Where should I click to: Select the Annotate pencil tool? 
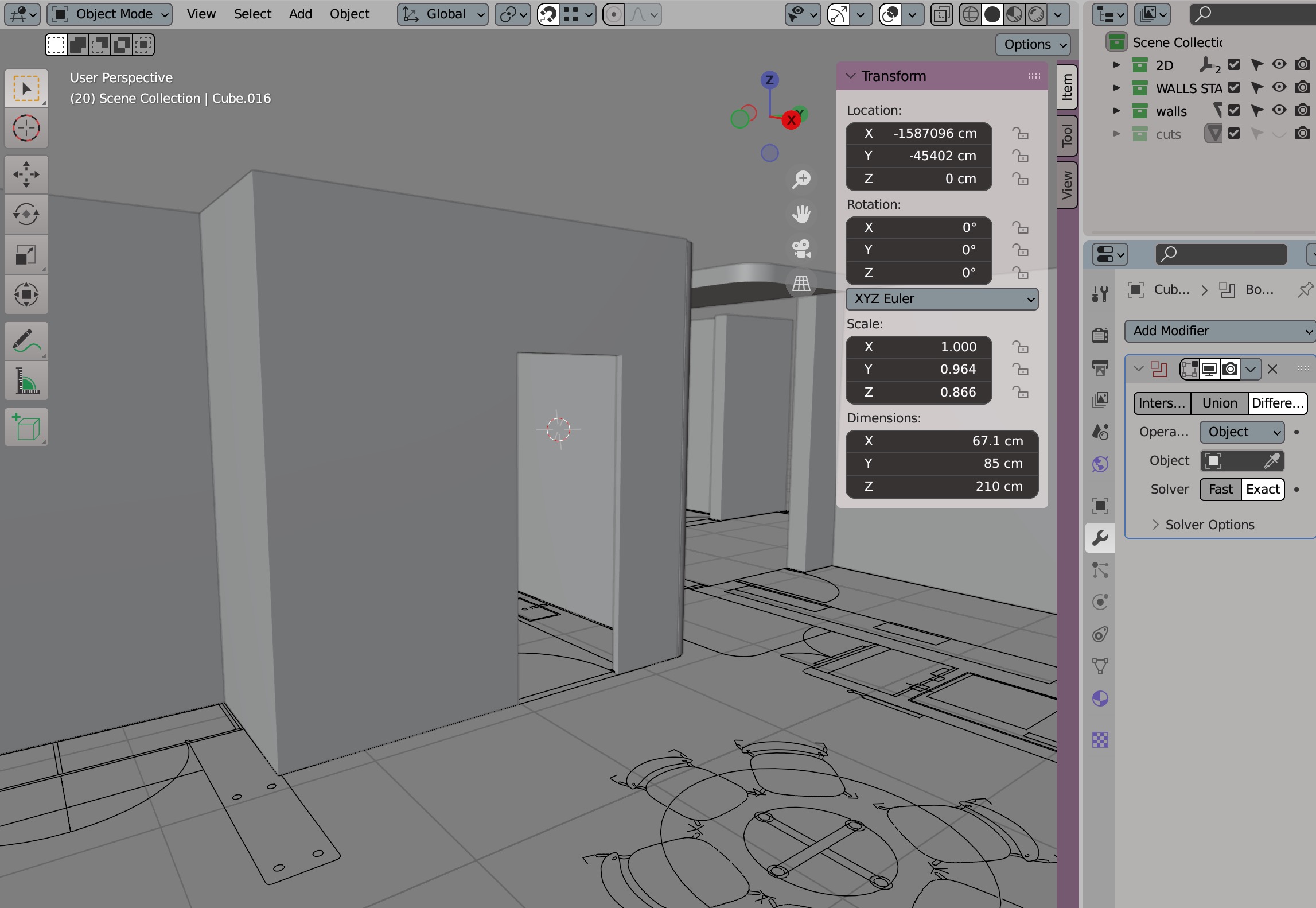coord(26,341)
